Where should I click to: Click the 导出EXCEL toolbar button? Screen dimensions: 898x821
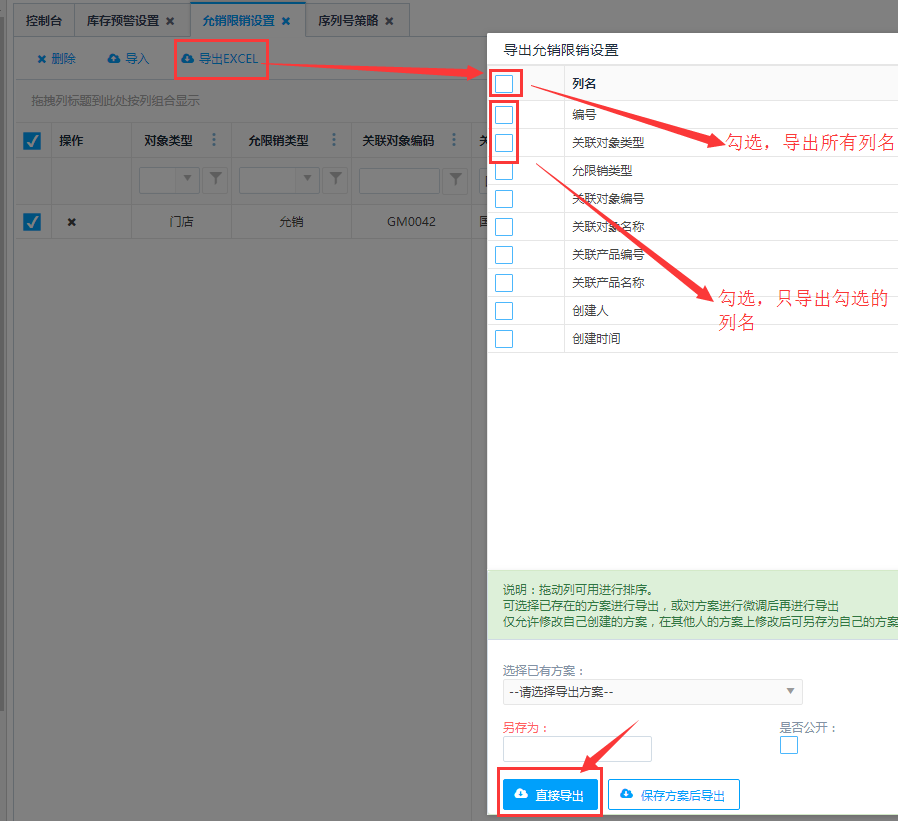point(220,59)
